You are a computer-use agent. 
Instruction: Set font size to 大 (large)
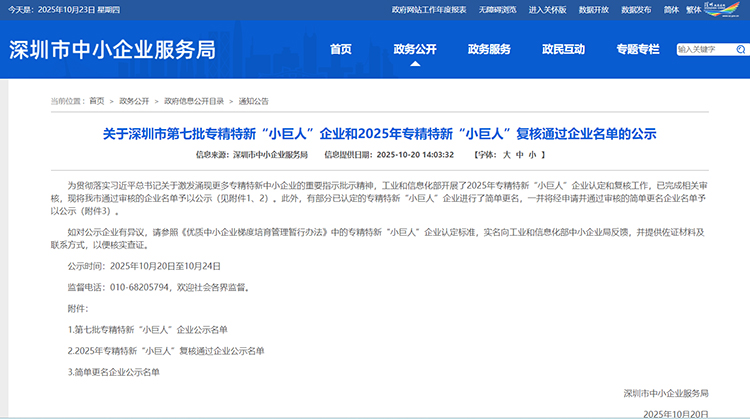click(507, 155)
